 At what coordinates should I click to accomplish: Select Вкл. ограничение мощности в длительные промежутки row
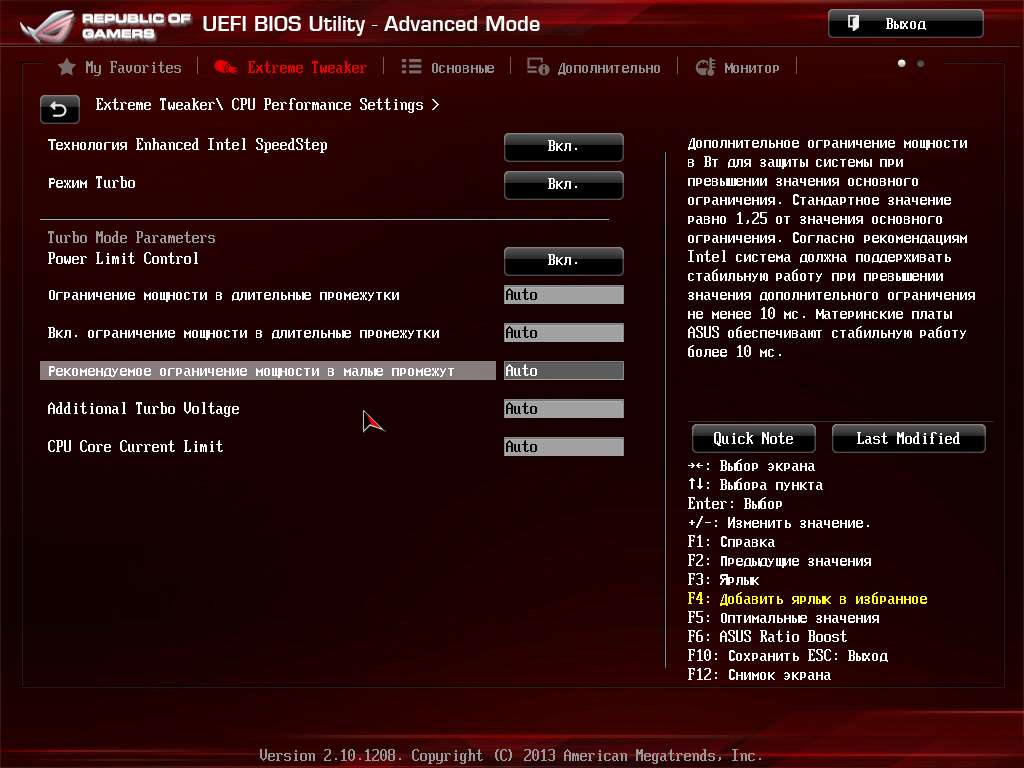click(x=243, y=333)
